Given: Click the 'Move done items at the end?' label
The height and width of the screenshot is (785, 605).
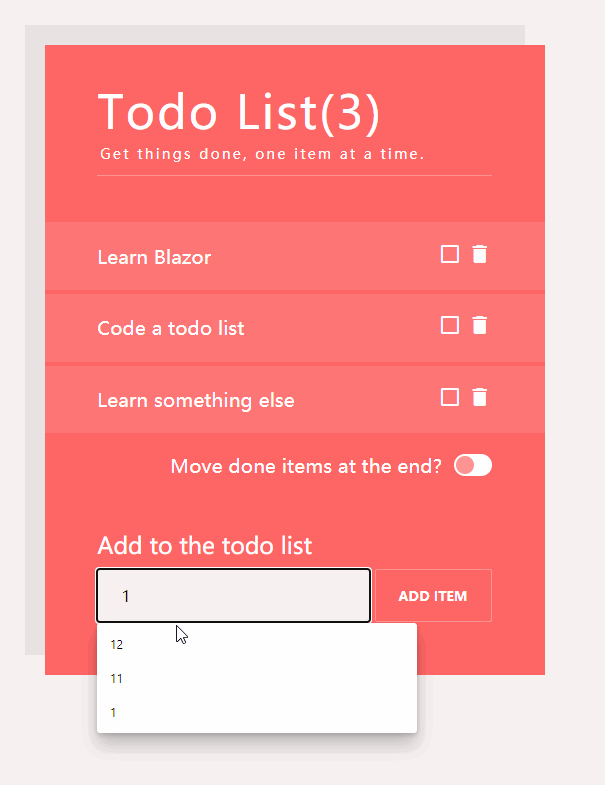Looking at the screenshot, I should (306, 466).
